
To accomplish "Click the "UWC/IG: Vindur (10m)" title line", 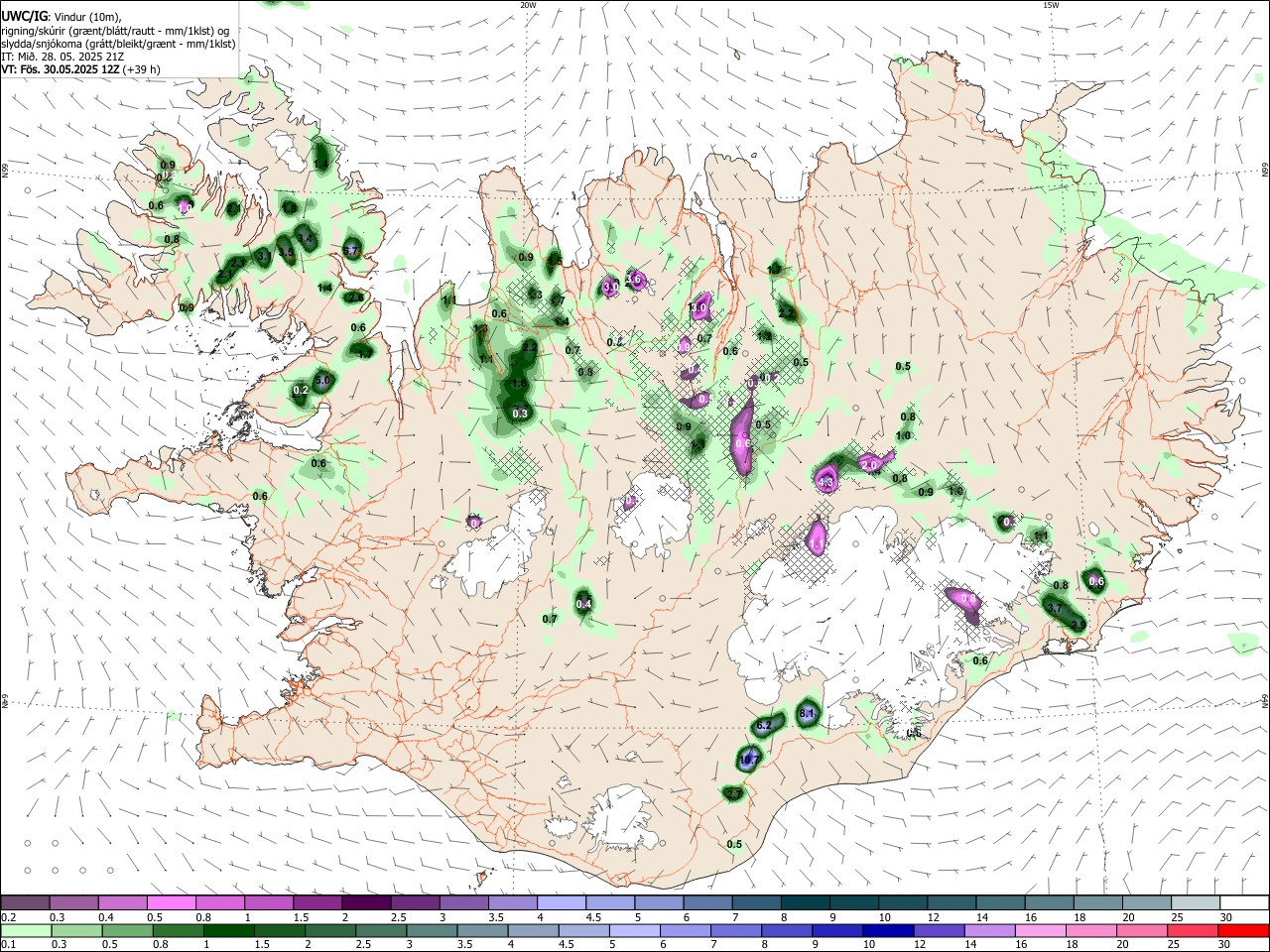I will coord(62,16).
